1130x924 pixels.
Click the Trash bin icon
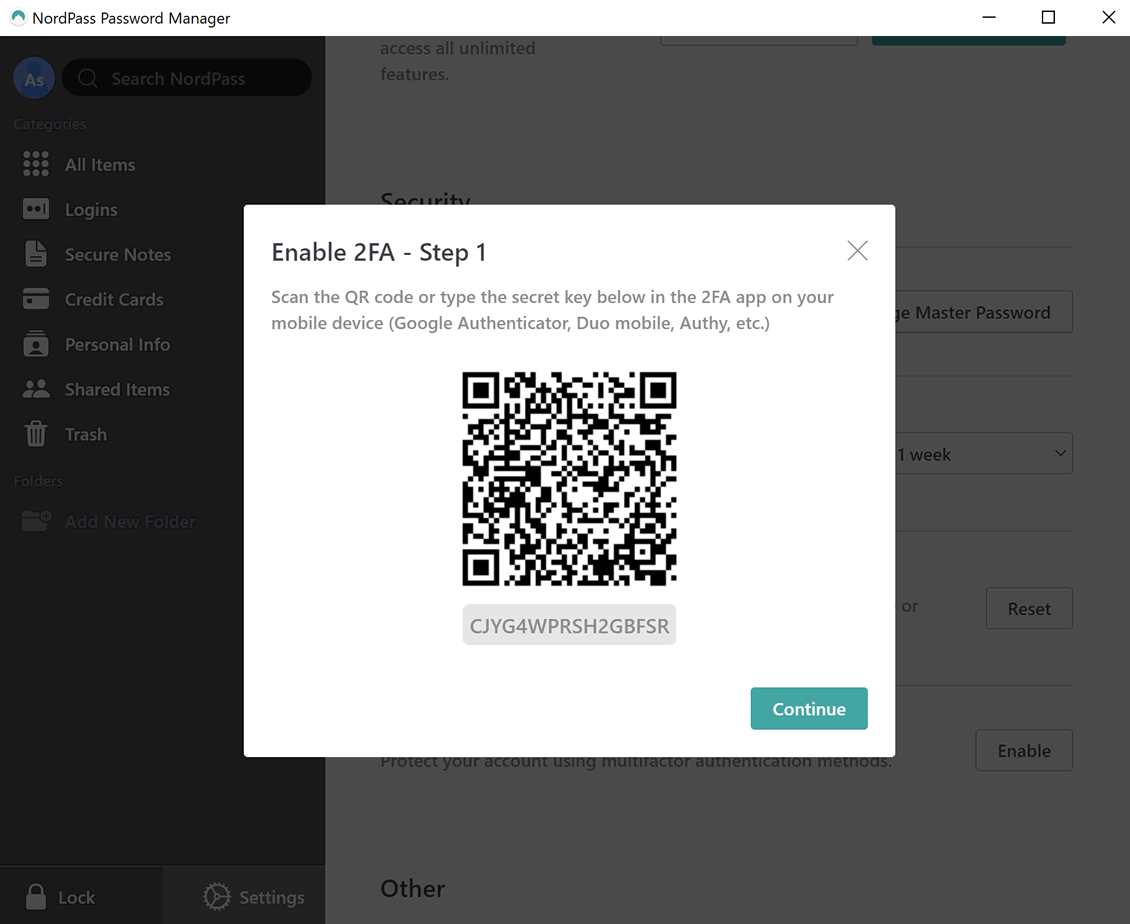tap(36, 434)
